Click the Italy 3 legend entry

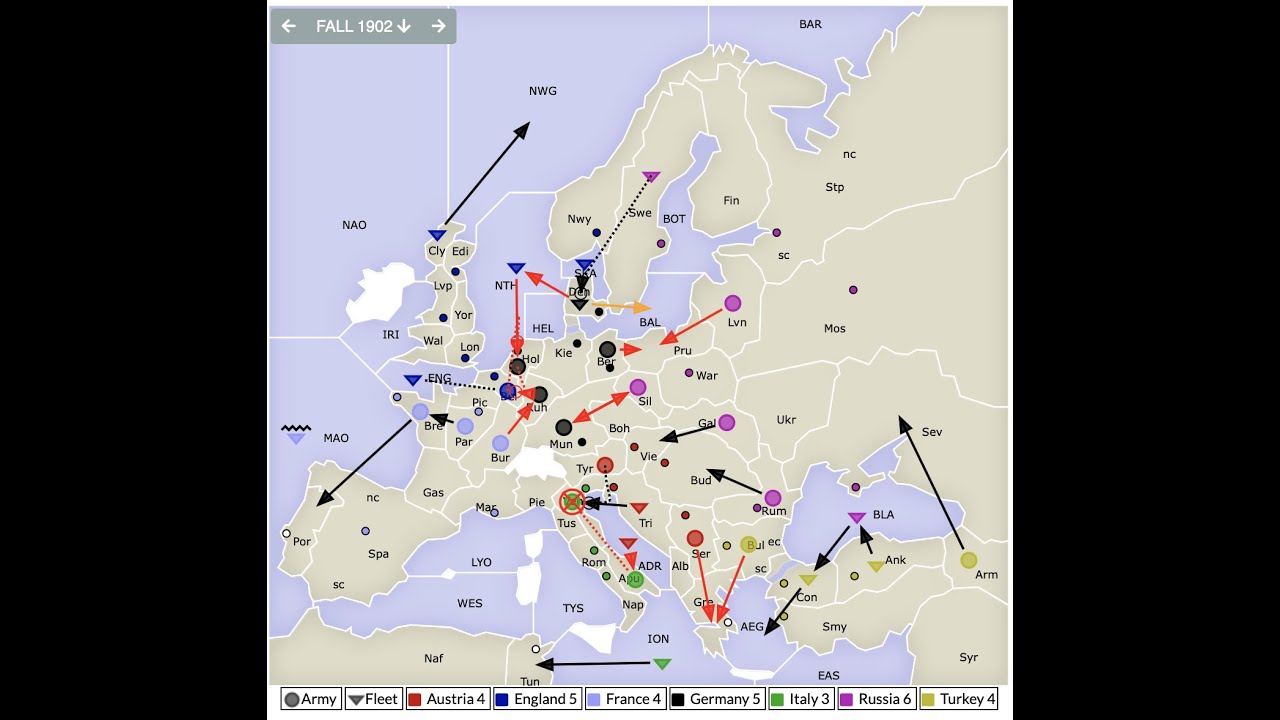coord(801,699)
